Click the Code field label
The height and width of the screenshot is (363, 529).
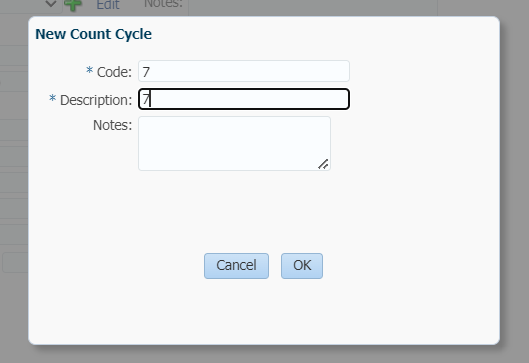pos(114,72)
